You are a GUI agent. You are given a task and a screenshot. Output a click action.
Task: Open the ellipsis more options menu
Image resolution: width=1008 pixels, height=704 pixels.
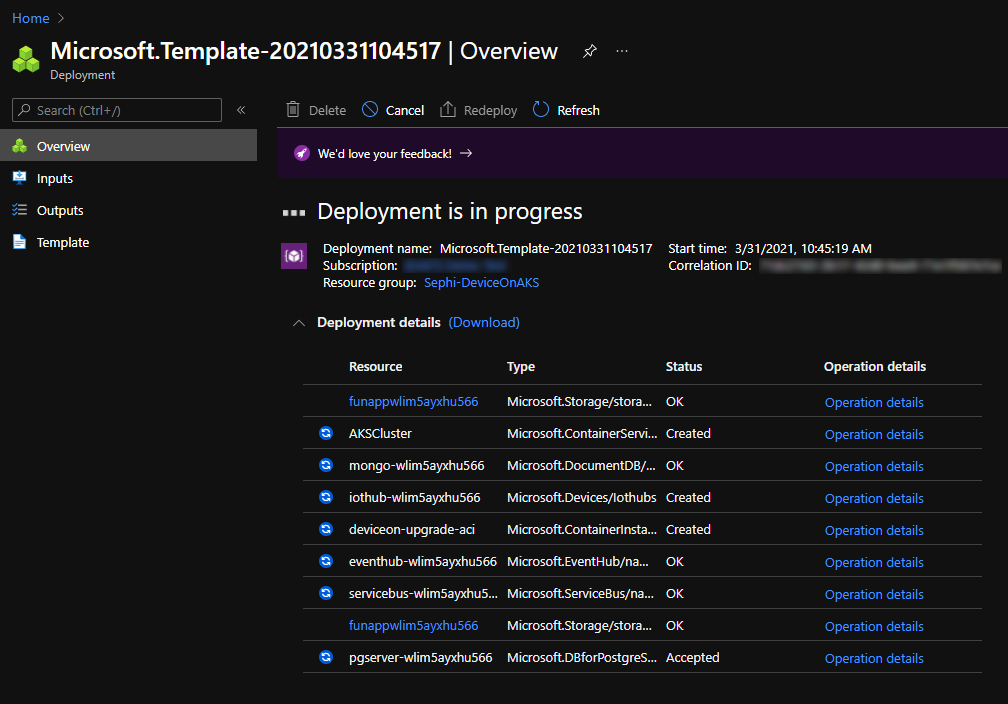622,51
